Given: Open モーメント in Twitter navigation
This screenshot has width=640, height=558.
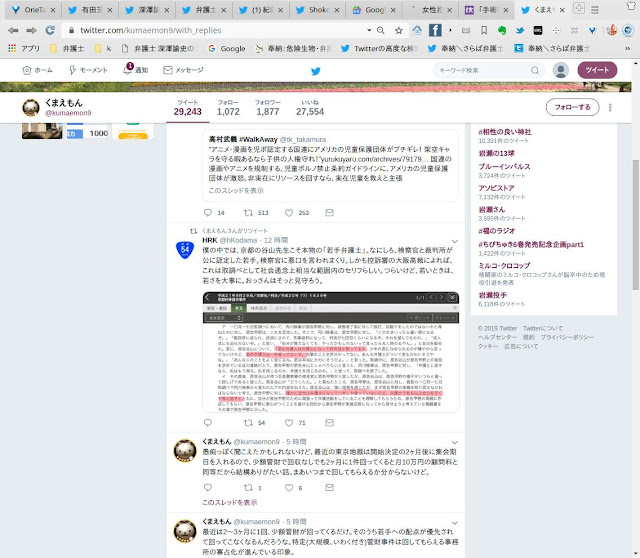Looking at the screenshot, I should pyautogui.click(x=88, y=70).
